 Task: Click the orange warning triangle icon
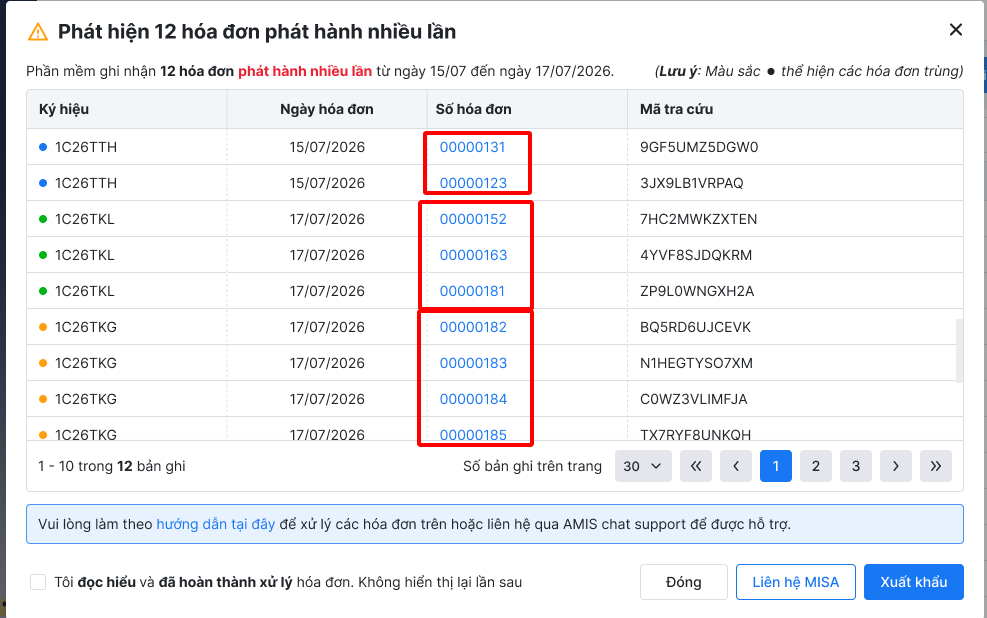tap(38, 31)
